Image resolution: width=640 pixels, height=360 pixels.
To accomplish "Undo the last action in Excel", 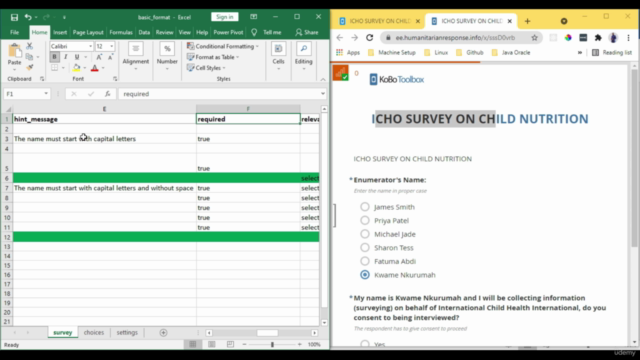I will click(28, 17).
